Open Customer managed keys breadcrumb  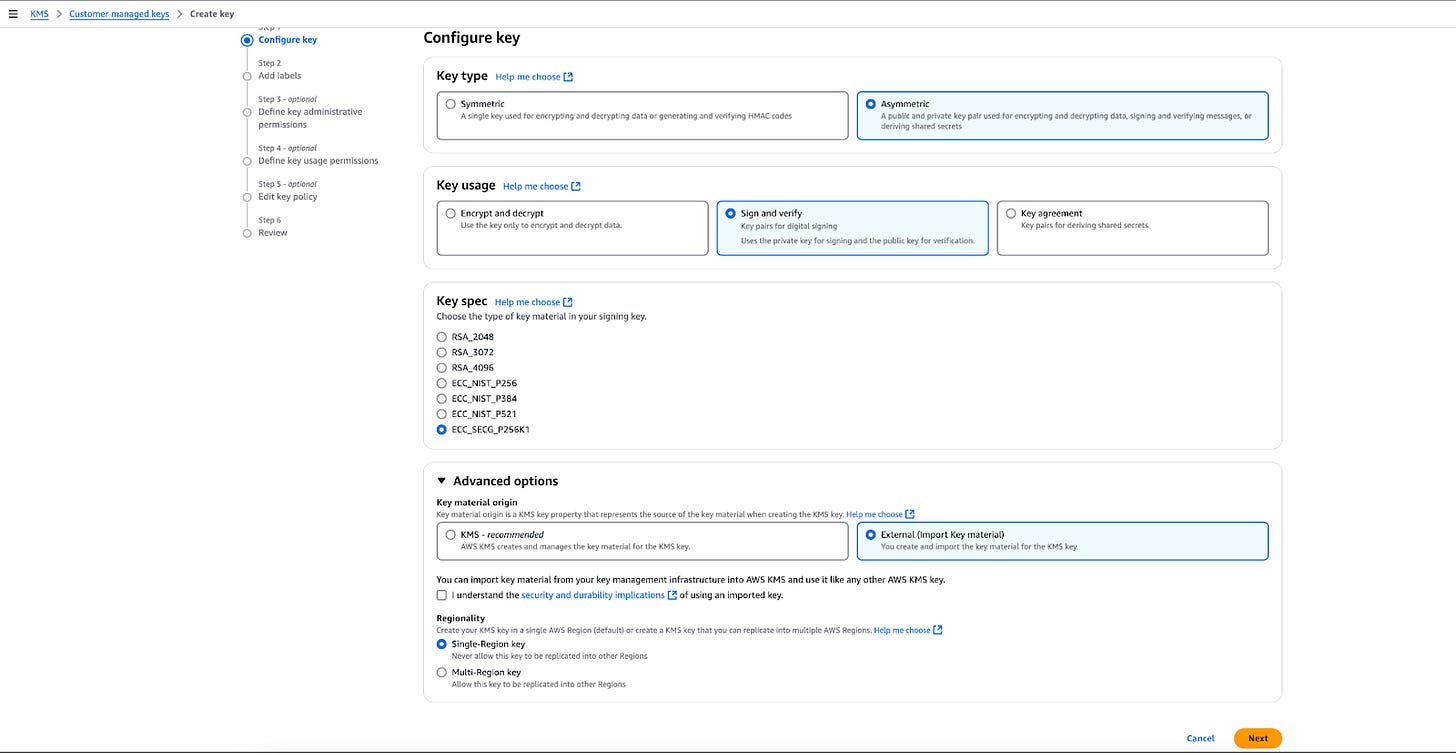tap(119, 14)
